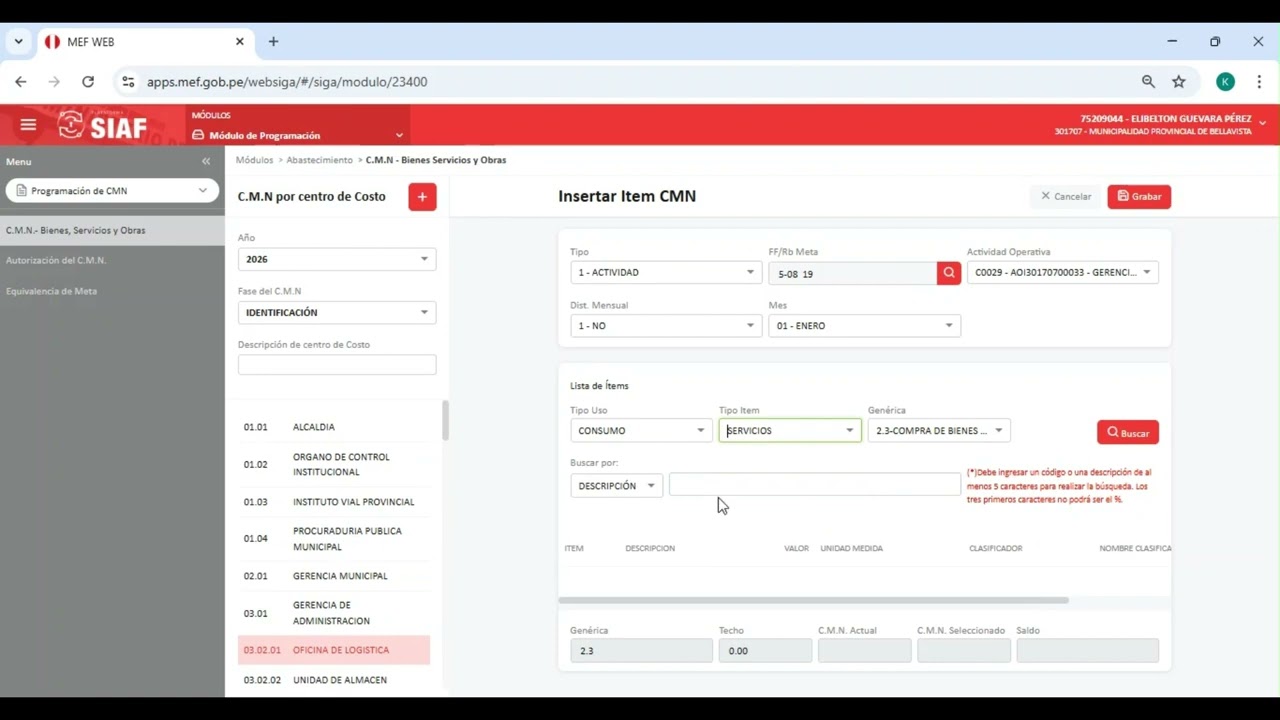The width and height of the screenshot is (1280, 720).
Task: Click cost center list vertical scrollbar
Action: pos(445,421)
